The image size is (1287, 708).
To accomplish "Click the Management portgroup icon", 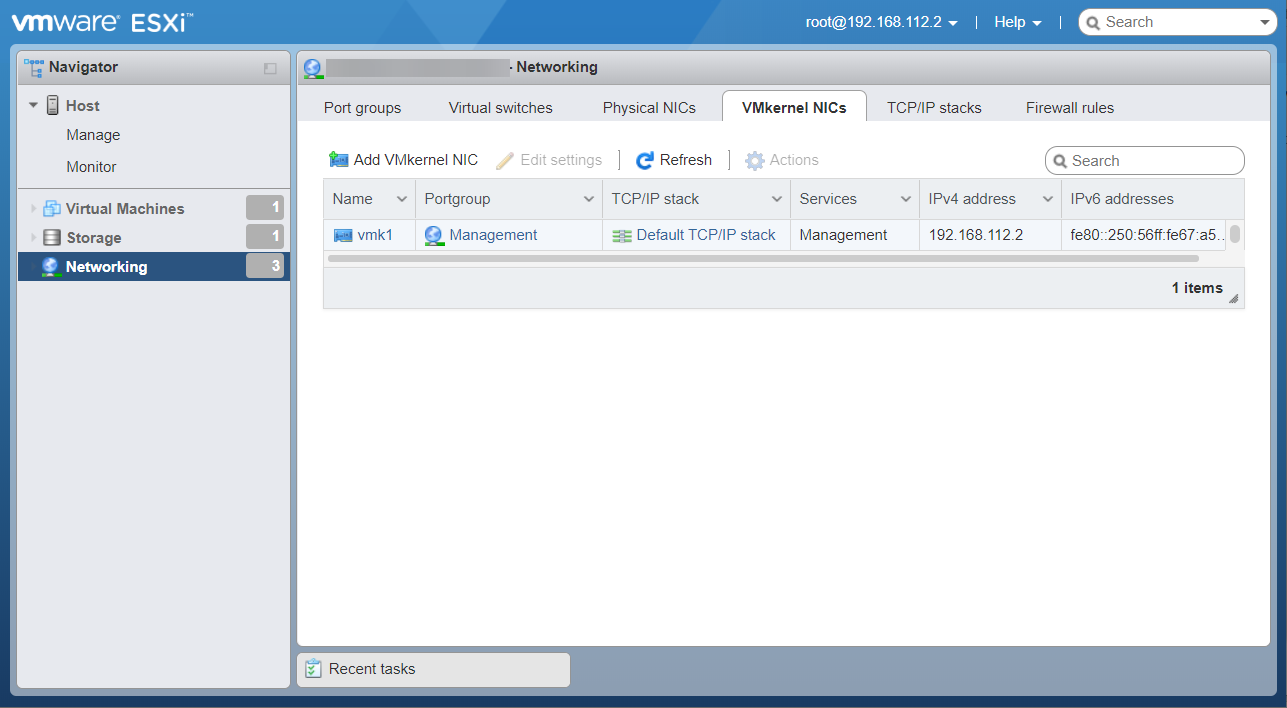I will pos(434,235).
